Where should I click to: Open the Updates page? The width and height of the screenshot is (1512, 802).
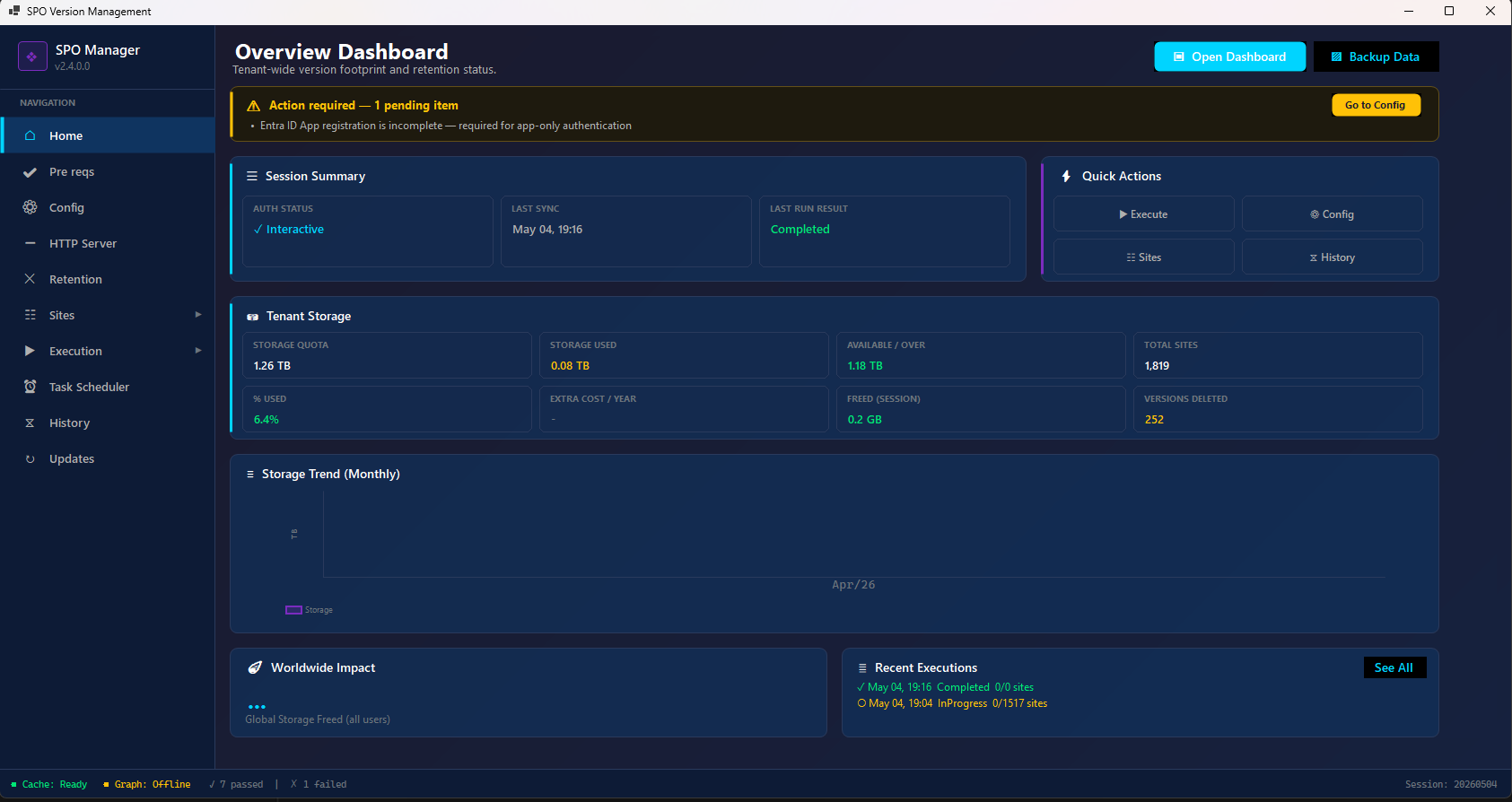[108, 458]
